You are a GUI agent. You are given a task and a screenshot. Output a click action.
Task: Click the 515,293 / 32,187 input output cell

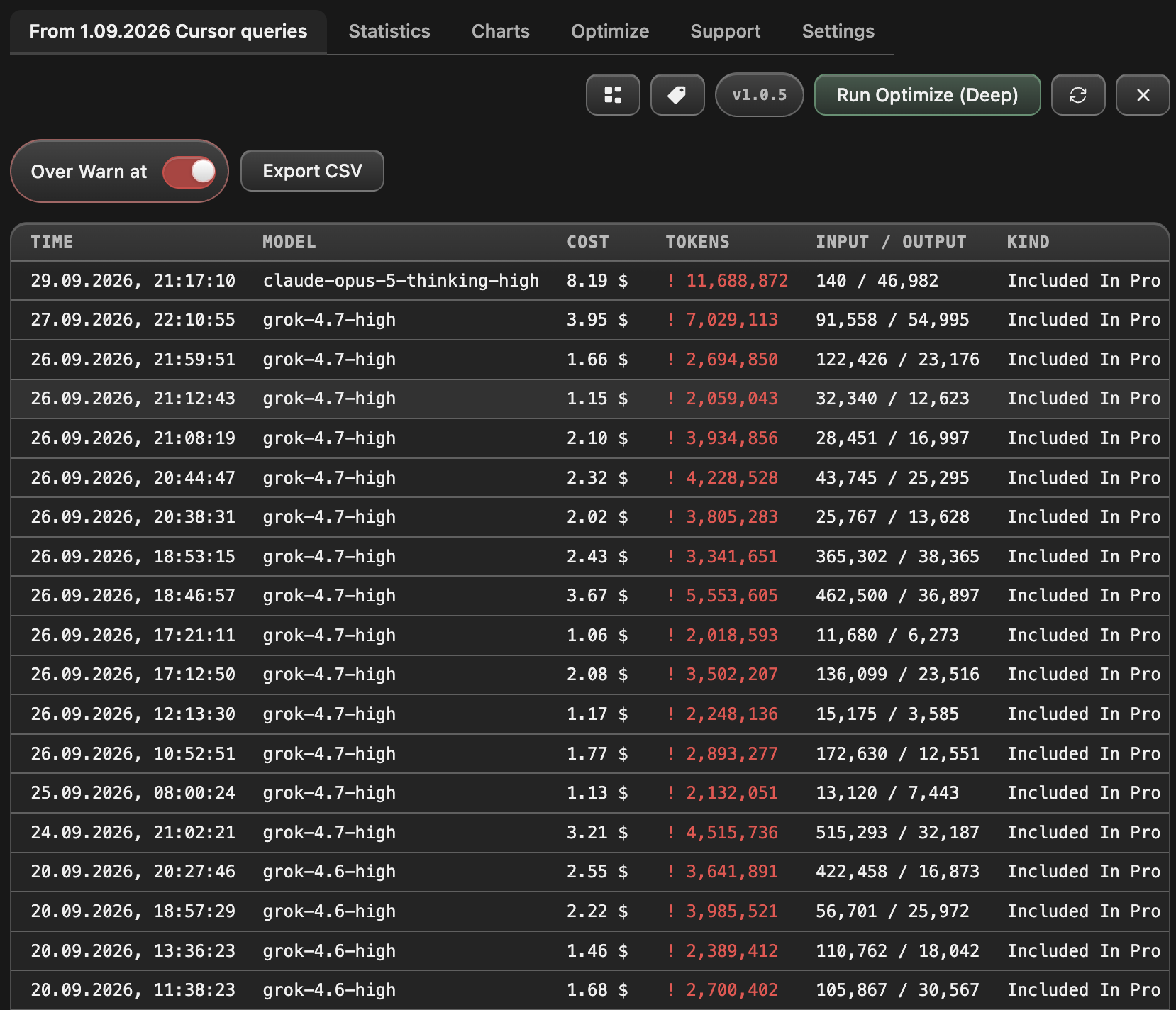pyautogui.click(x=897, y=833)
